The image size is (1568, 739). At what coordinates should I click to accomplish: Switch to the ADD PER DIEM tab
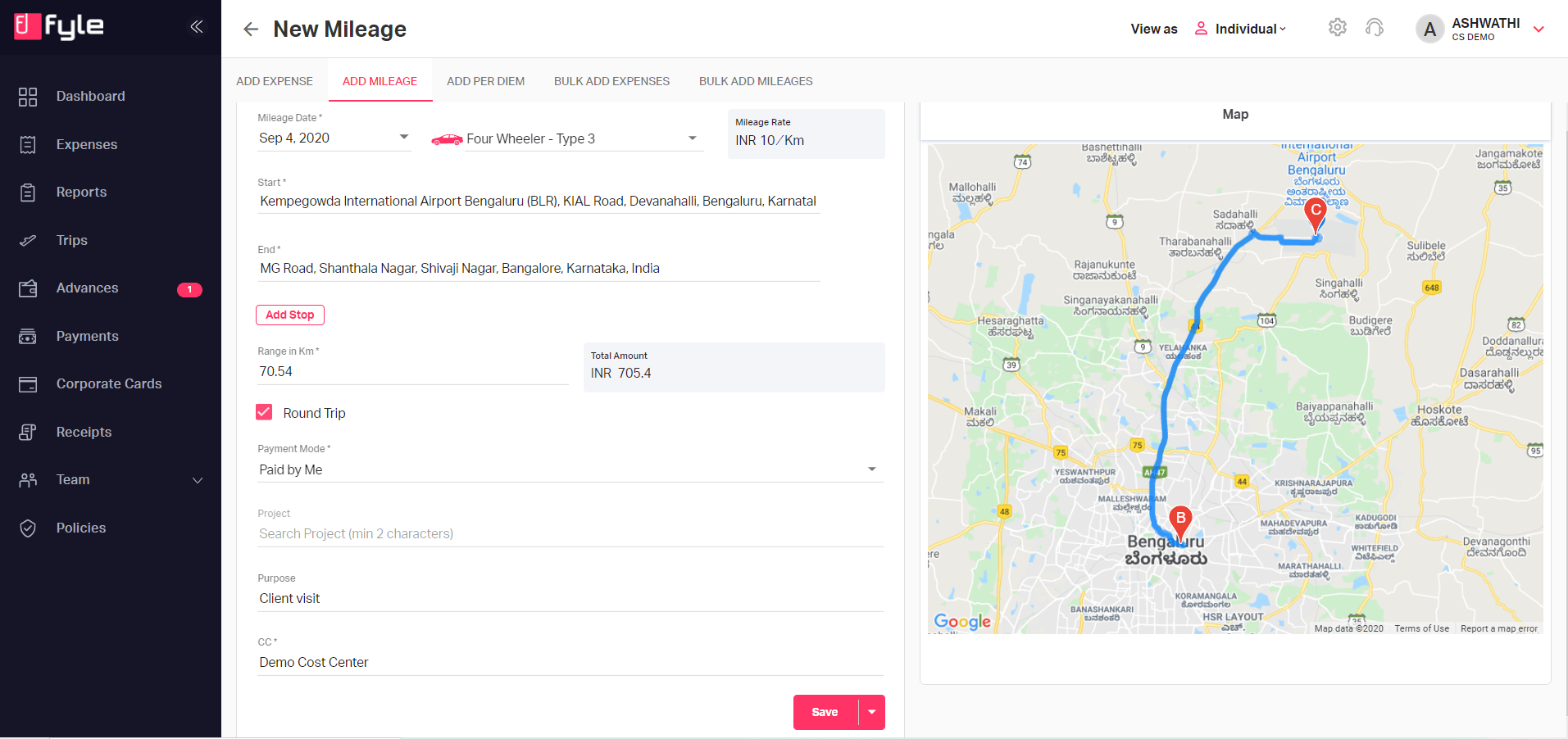coord(485,80)
